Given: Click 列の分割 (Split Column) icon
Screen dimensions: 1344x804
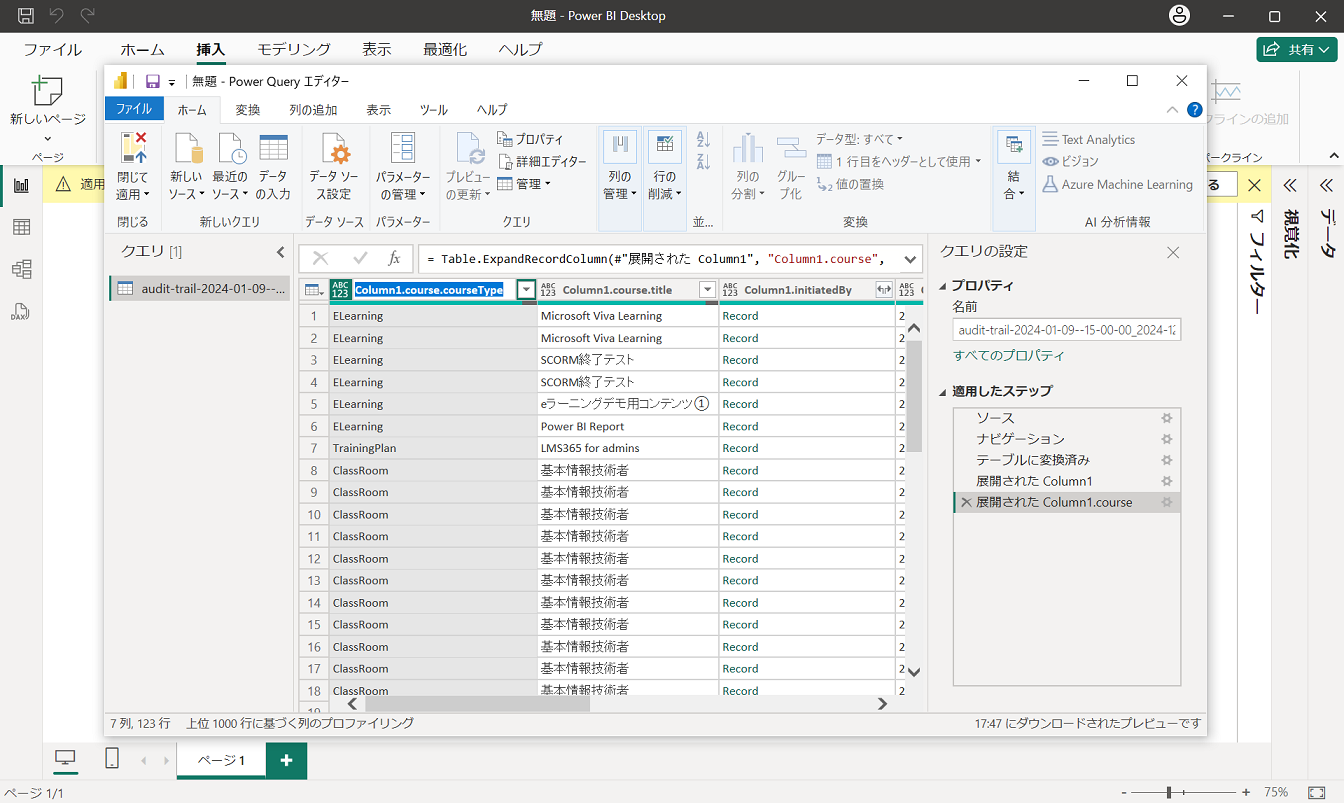Looking at the screenshot, I should (747, 148).
